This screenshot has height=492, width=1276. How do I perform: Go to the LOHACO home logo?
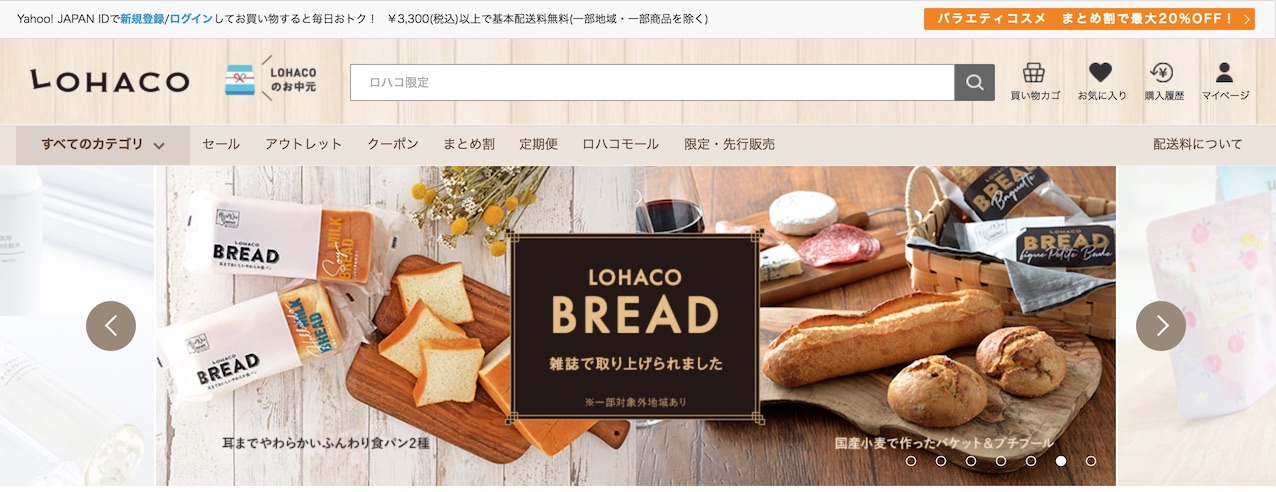point(109,81)
